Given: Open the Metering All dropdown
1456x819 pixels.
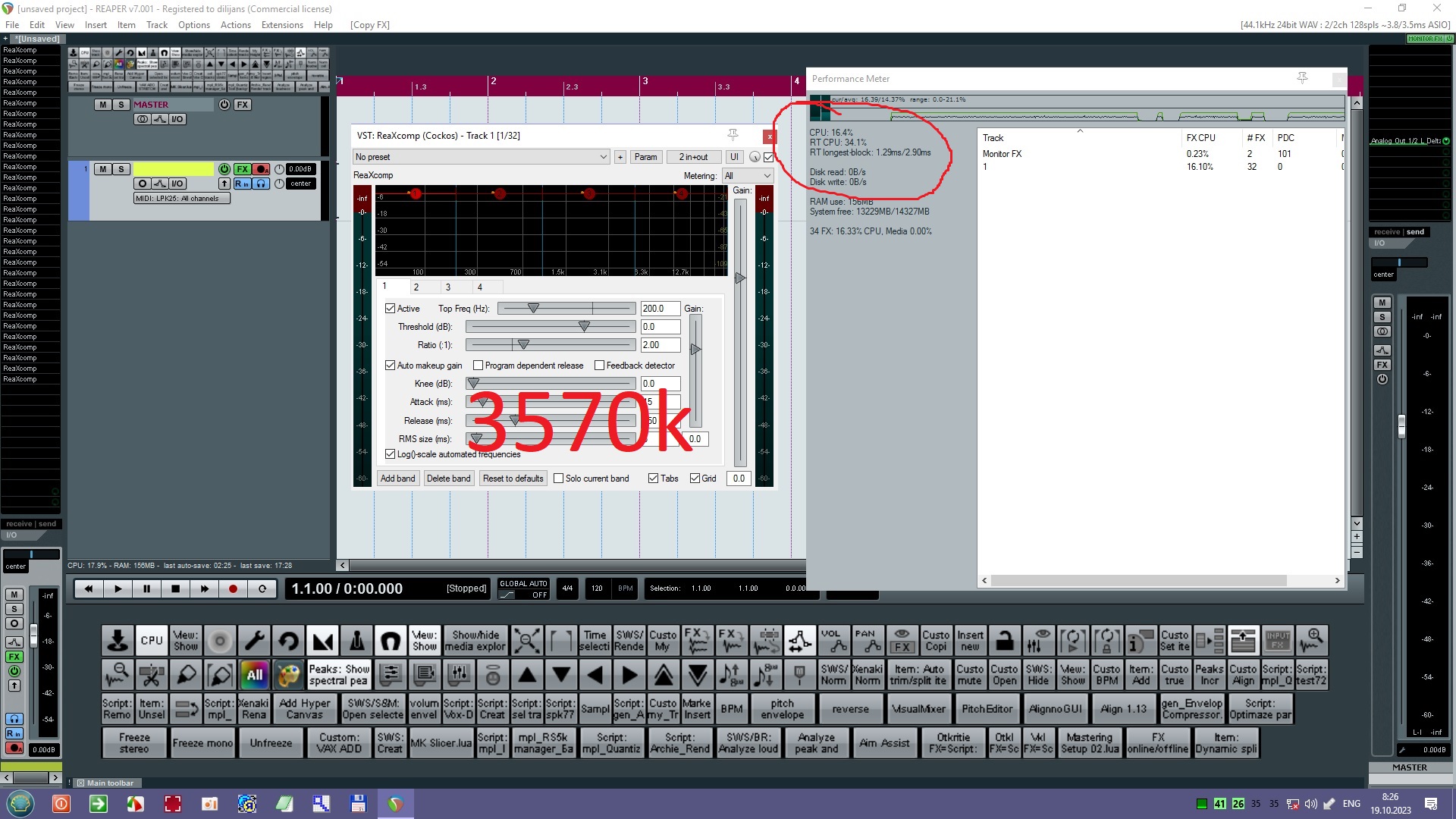Looking at the screenshot, I should pyautogui.click(x=747, y=175).
